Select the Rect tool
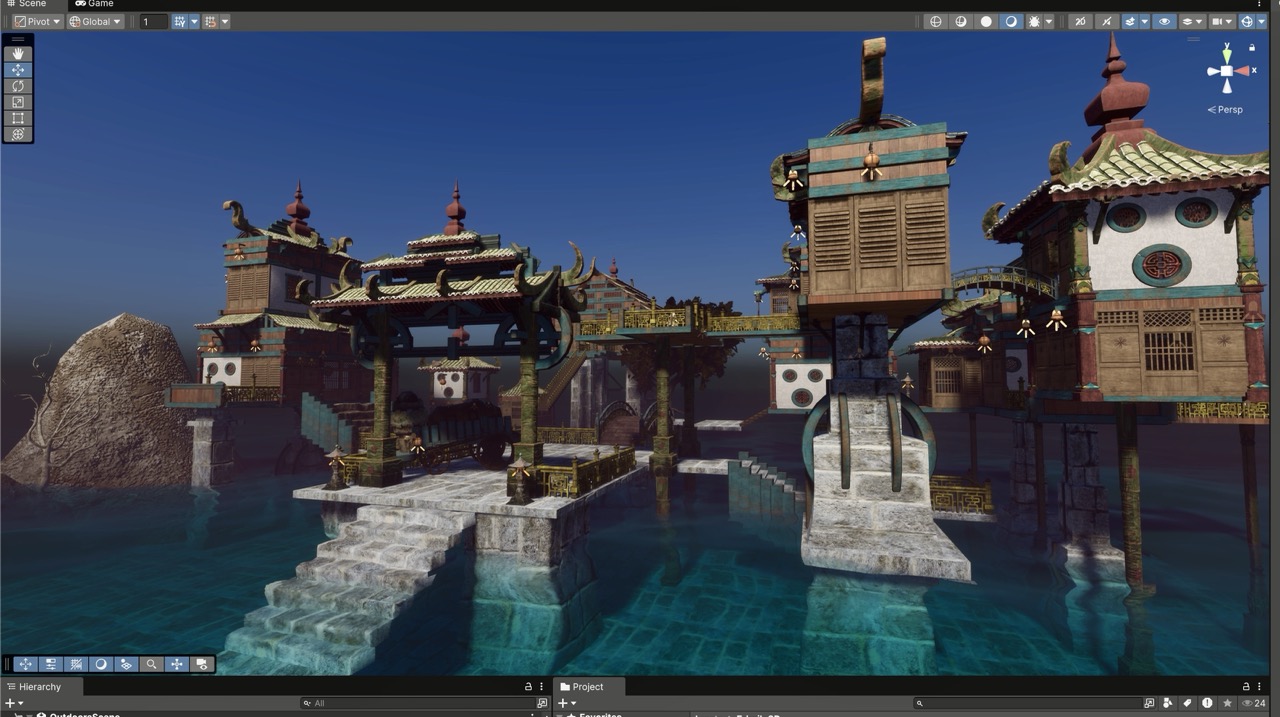This screenshot has width=1280, height=717. click(x=18, y=118)
